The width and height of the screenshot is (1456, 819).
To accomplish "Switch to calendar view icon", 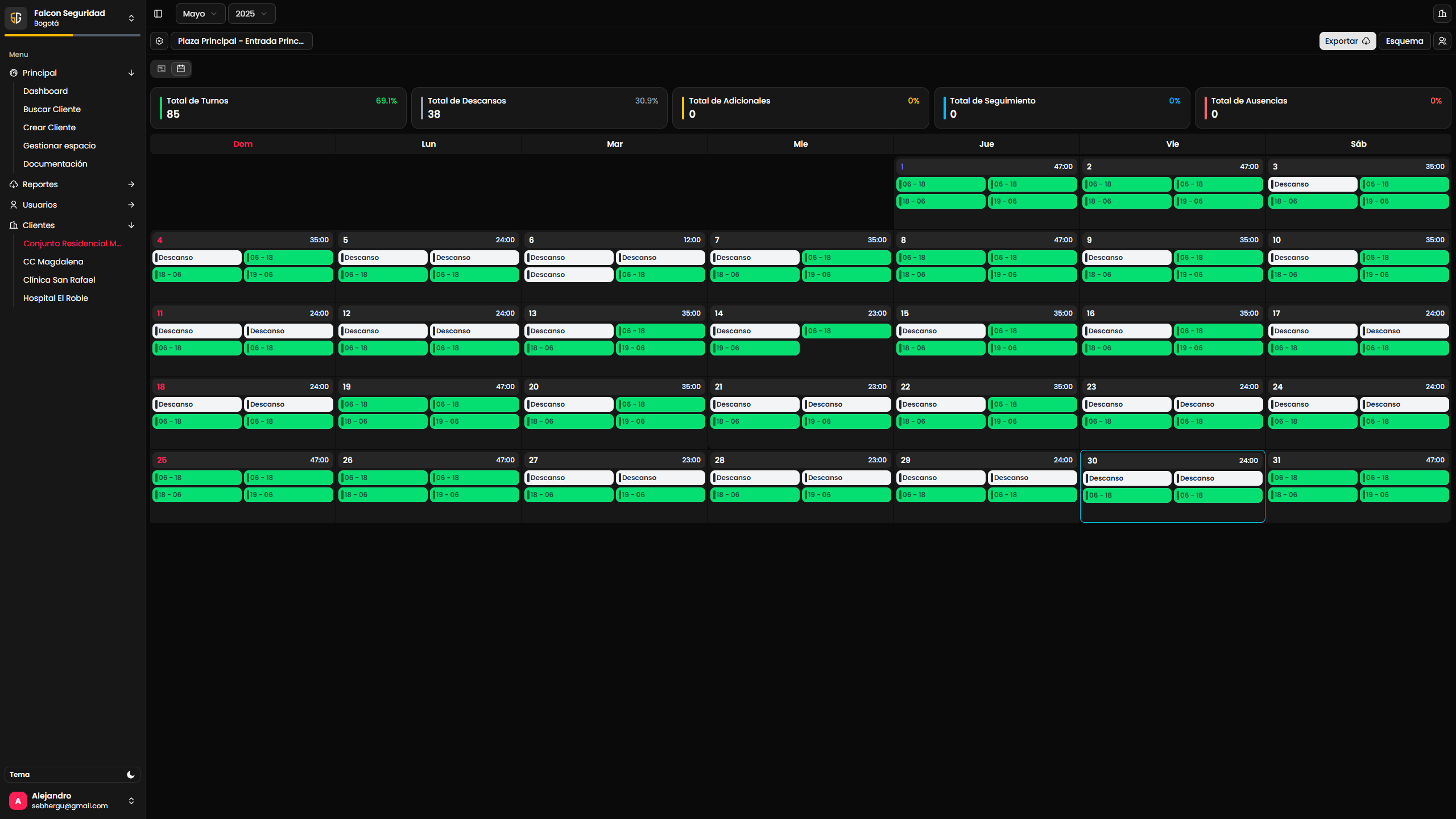I will (x=181, y=69).
